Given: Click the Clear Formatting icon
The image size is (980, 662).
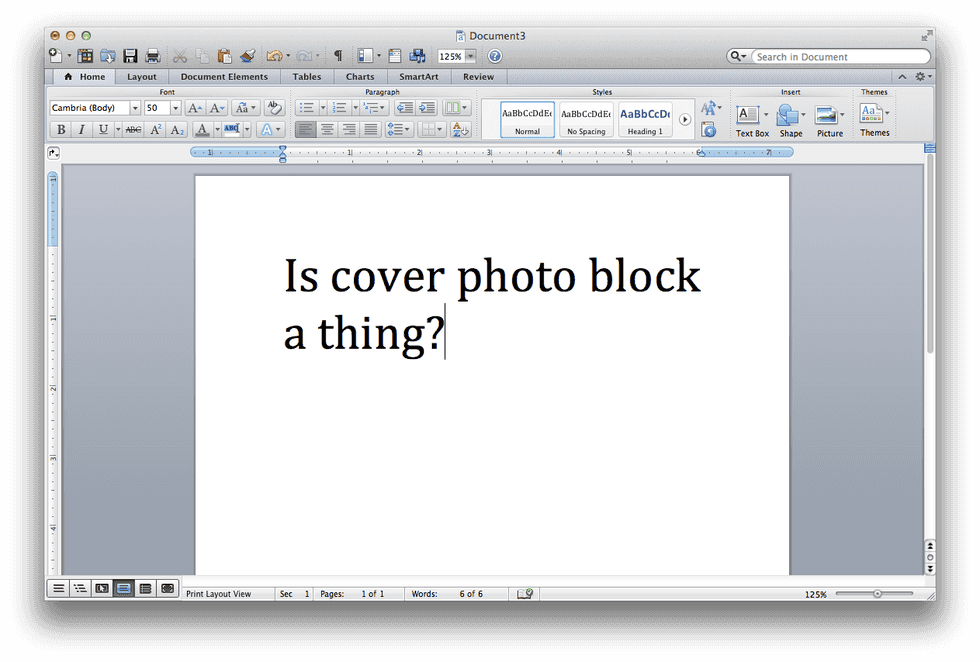Looking at the screenshot, I should click(x=273, y=108).
